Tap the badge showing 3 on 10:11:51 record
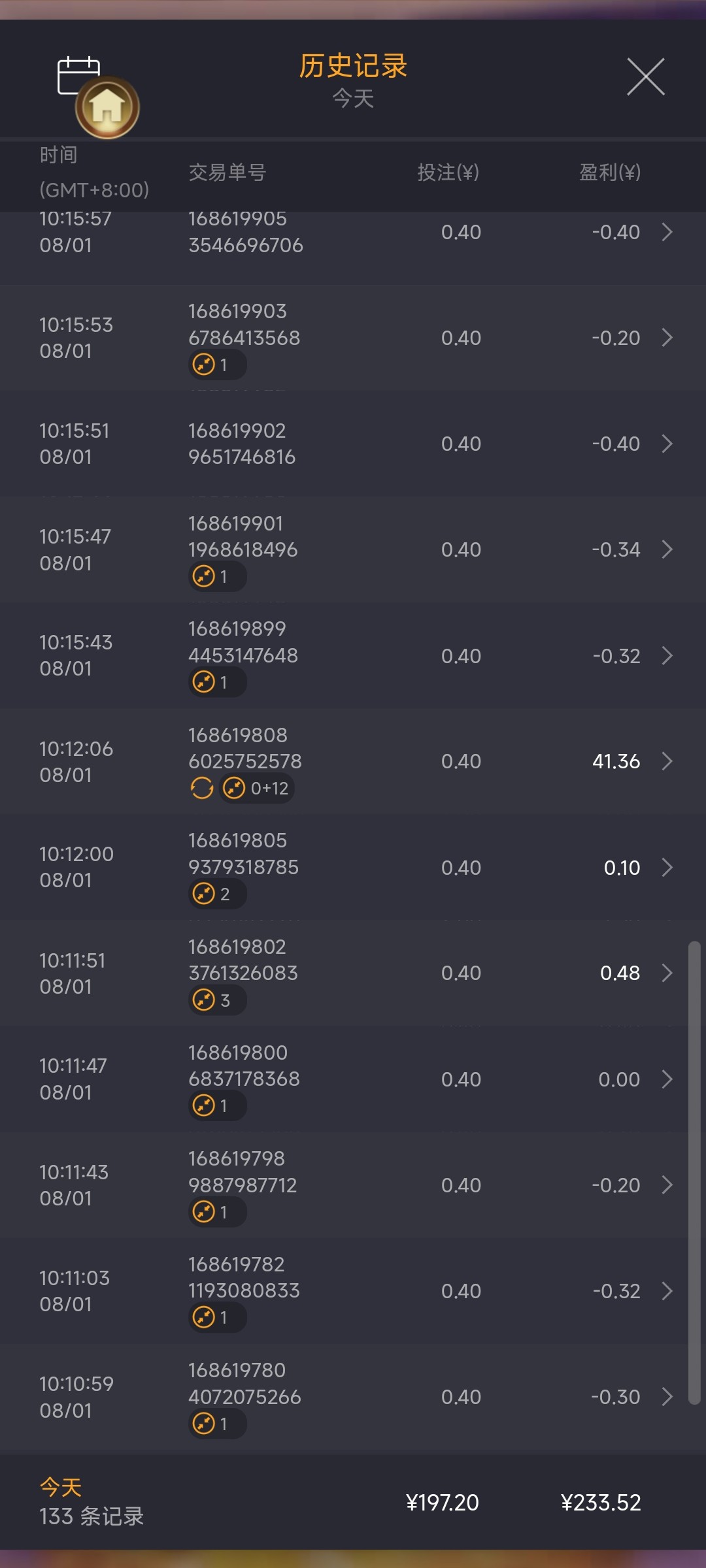 pyautogui.click(x=217, y=1000)
